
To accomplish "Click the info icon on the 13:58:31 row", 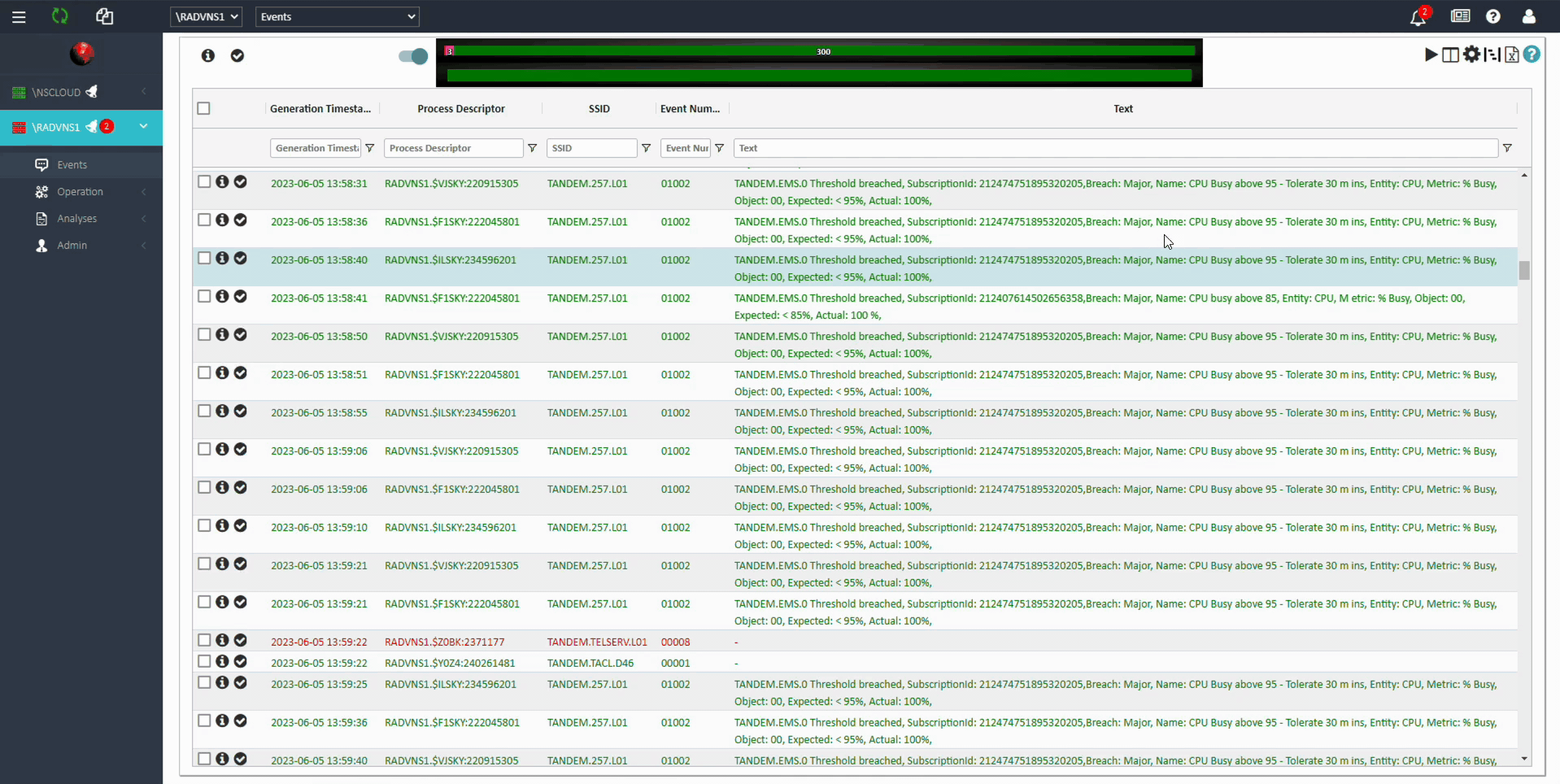I will pos(222,182).
